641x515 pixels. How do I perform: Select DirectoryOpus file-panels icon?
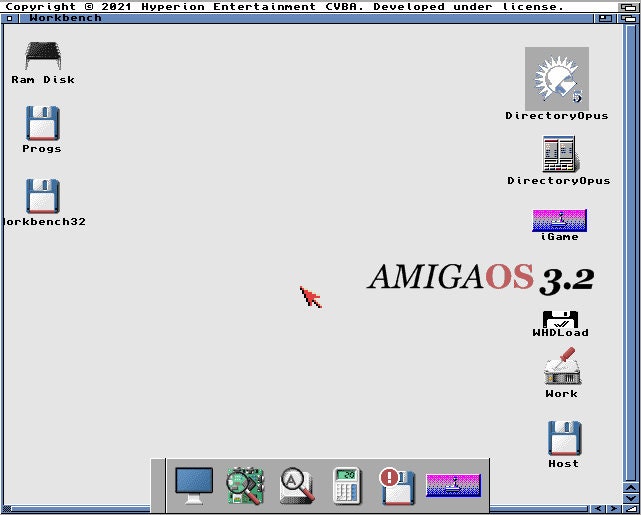[558, 154]
